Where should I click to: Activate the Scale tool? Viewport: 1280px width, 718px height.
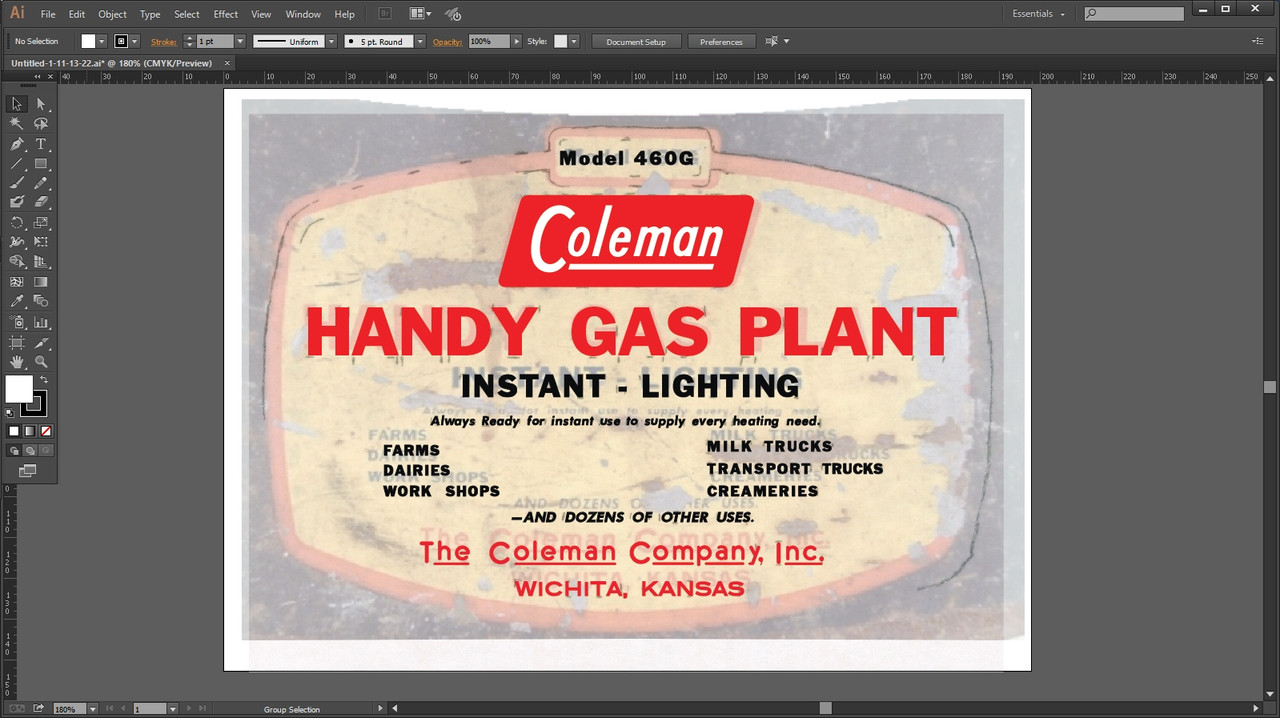coord(41,223)
